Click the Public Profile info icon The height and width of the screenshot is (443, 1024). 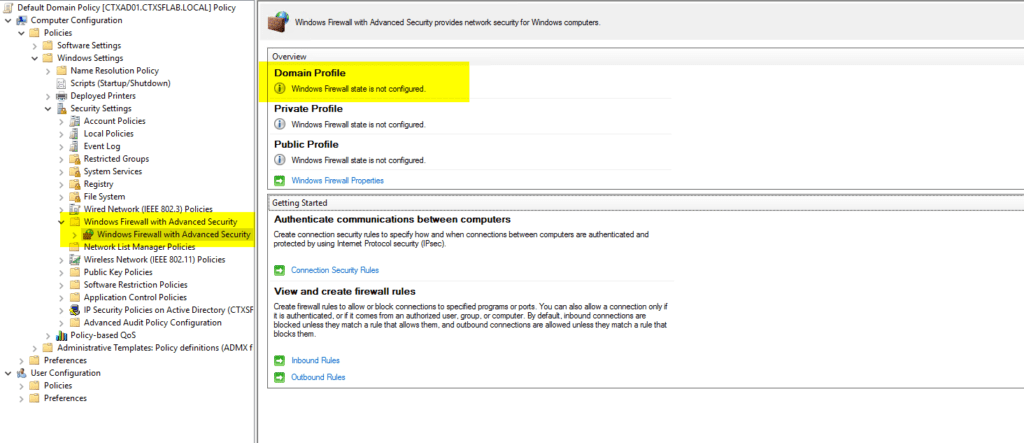pyautogui.click(x=280, y=159)
